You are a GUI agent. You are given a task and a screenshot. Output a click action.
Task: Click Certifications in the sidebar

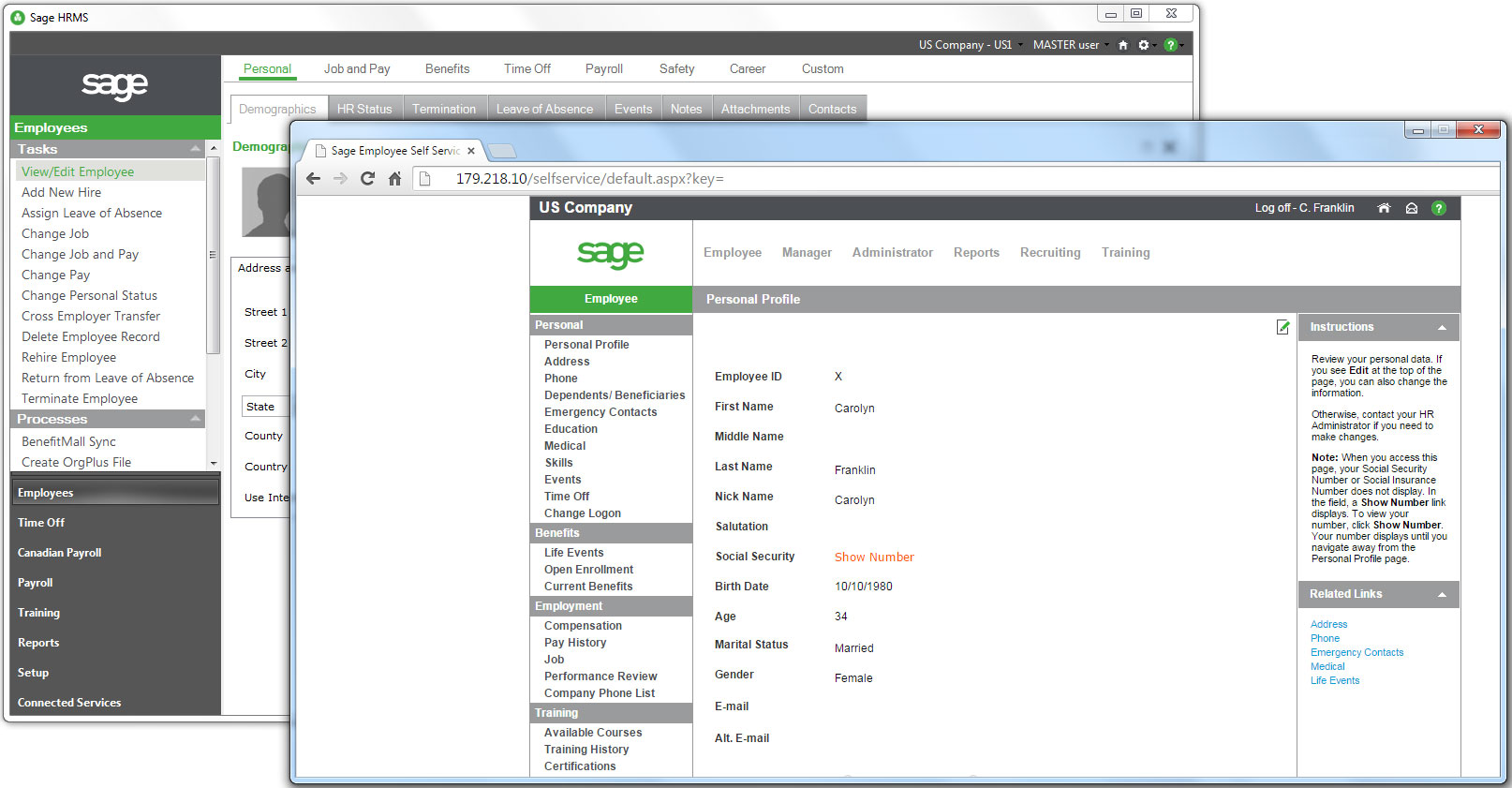(x=580, y=766)
